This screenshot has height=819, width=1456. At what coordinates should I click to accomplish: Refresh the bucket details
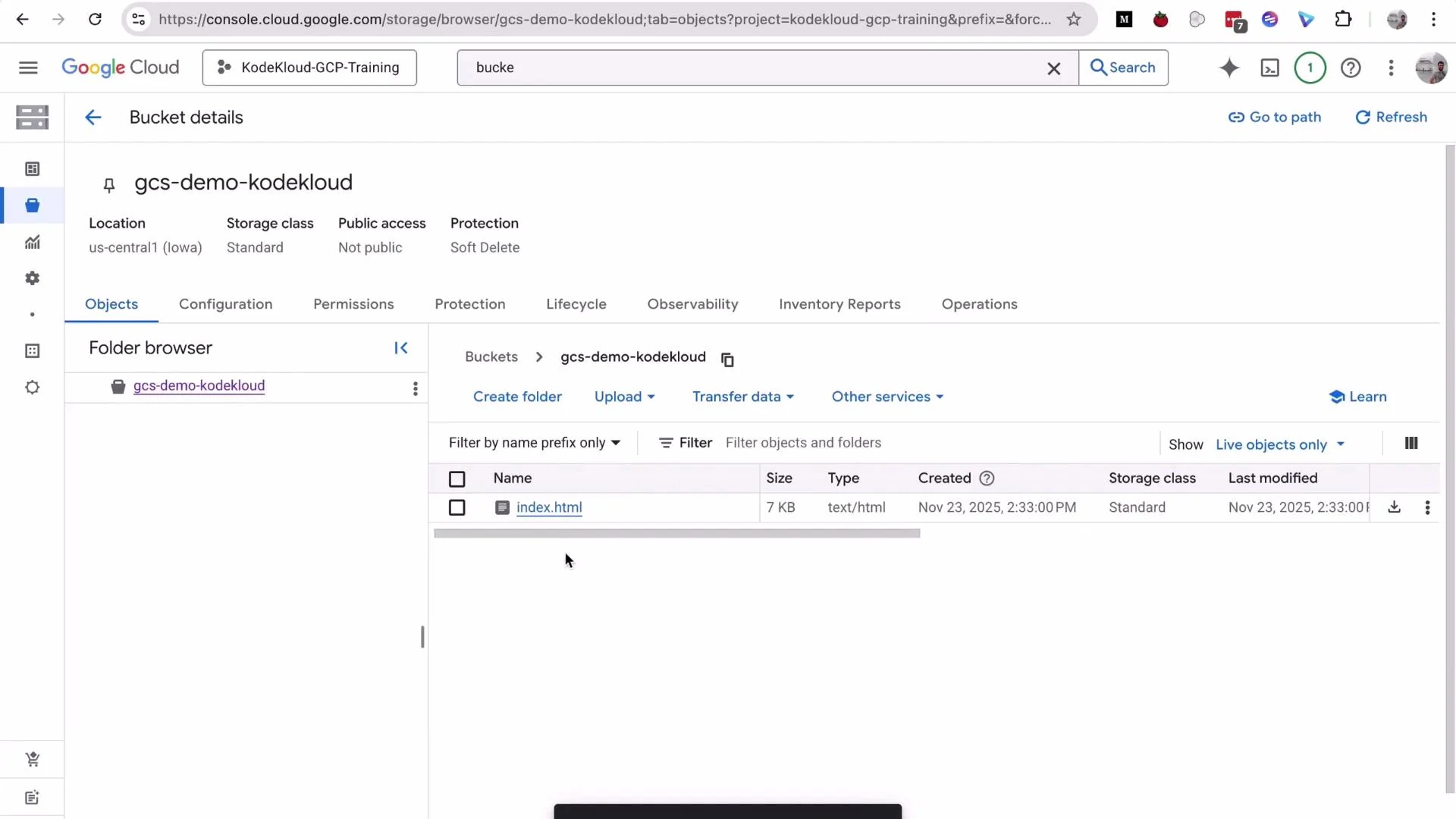pyautogui.click(x=1391, y=118)
